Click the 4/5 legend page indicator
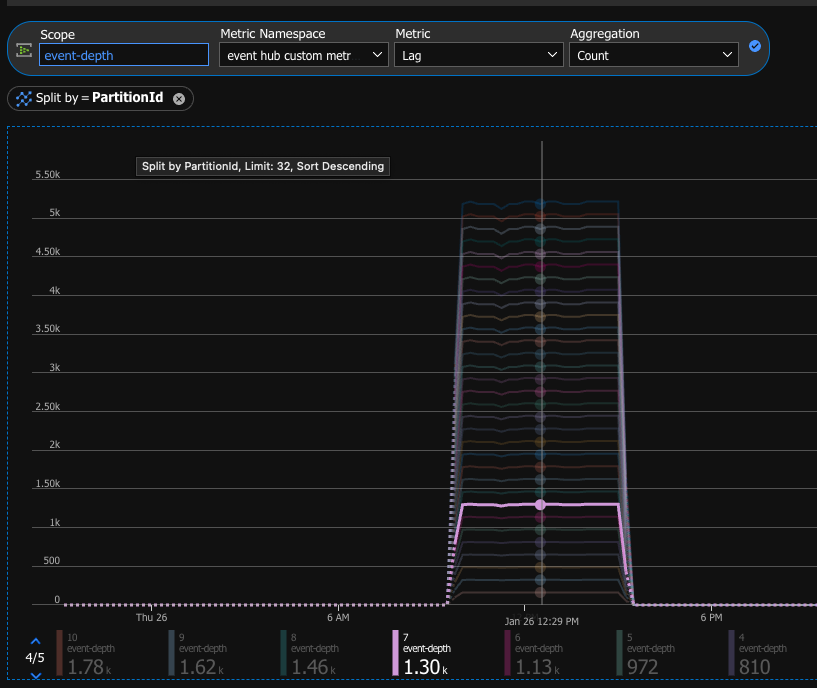Image resolution: width=817 pixels, height=688 pixels. coord(35,658)
